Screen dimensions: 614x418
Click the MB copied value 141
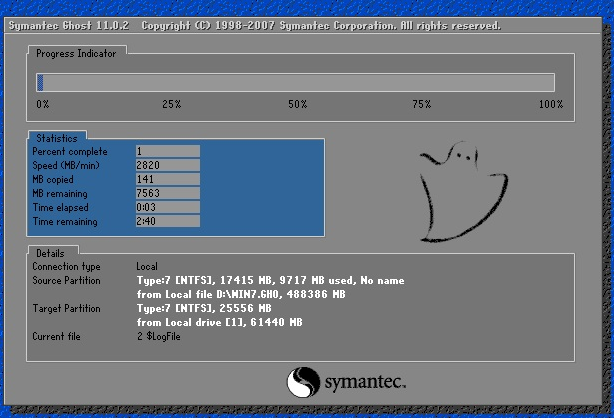168,179
